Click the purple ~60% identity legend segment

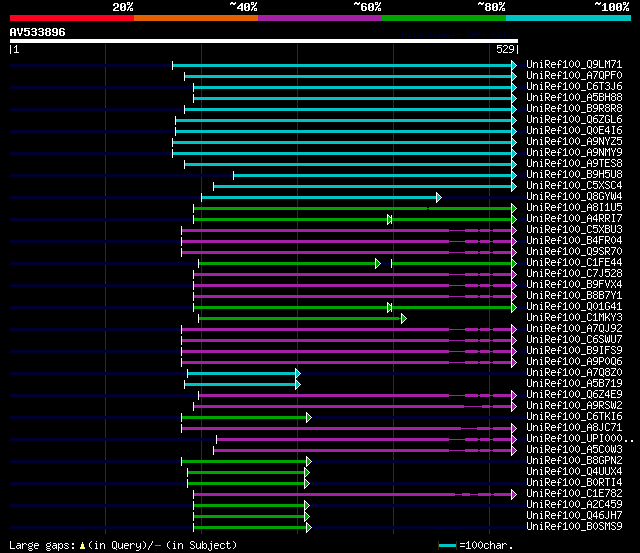tap(320, 18)
